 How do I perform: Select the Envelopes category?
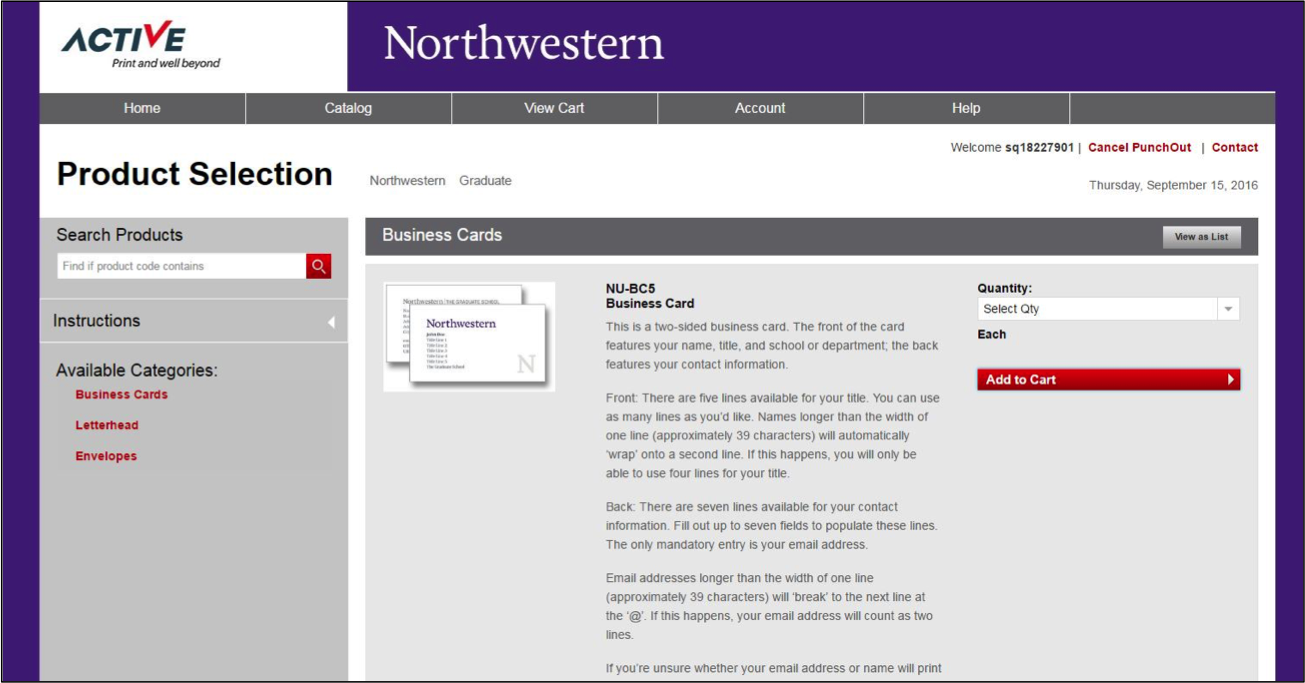pyautogui.click(x=106, y=457)
